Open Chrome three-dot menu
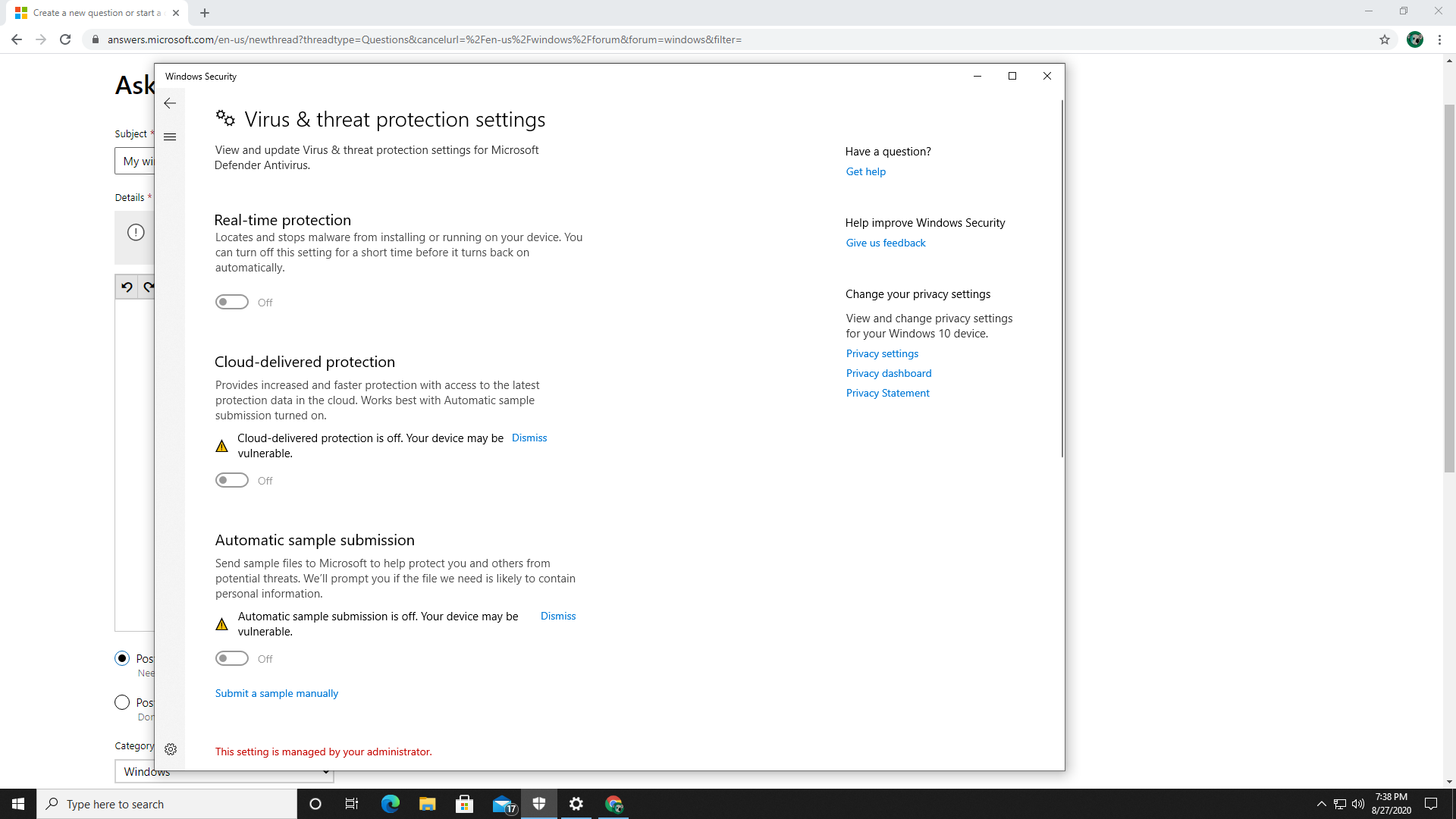Viewport: 1456px width, 819px height. (x=1439, y=39)
